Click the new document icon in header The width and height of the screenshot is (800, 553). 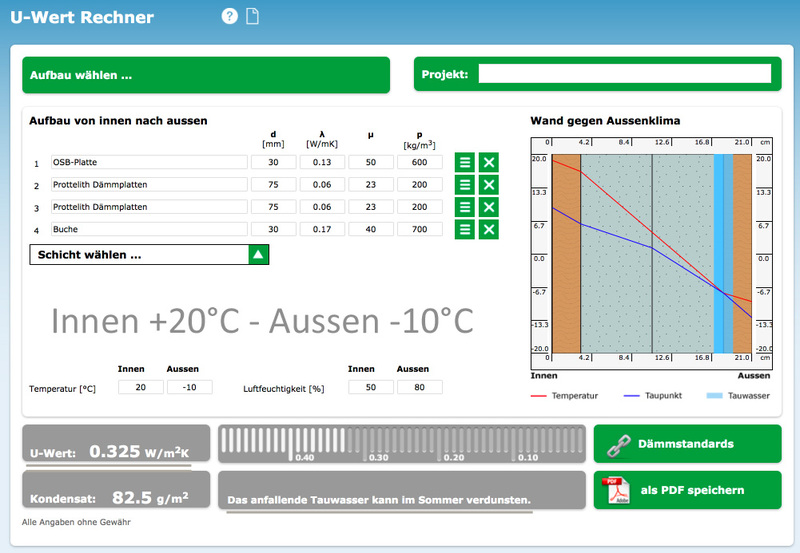[253, 16]
